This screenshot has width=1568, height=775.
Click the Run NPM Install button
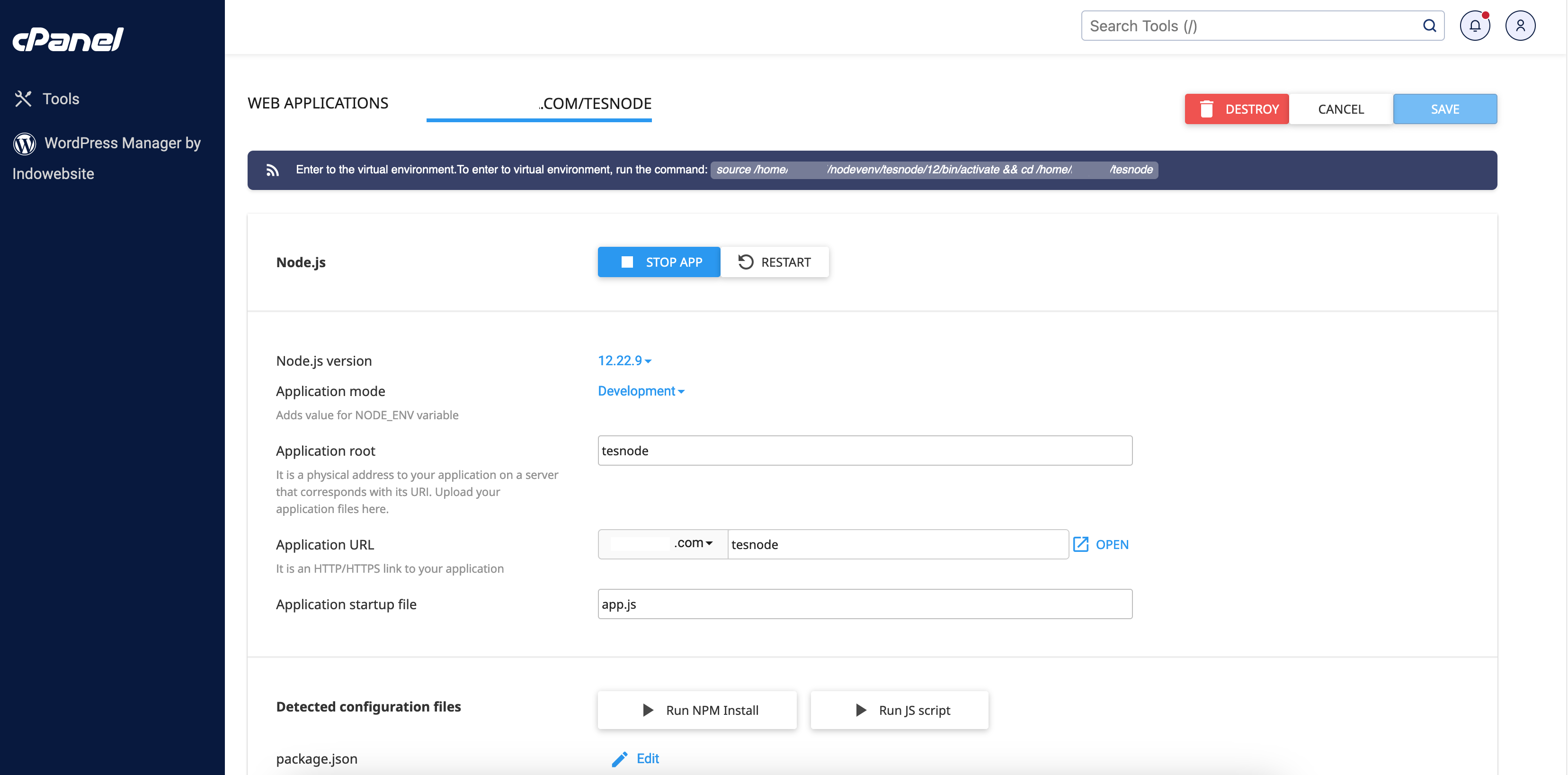697,710
